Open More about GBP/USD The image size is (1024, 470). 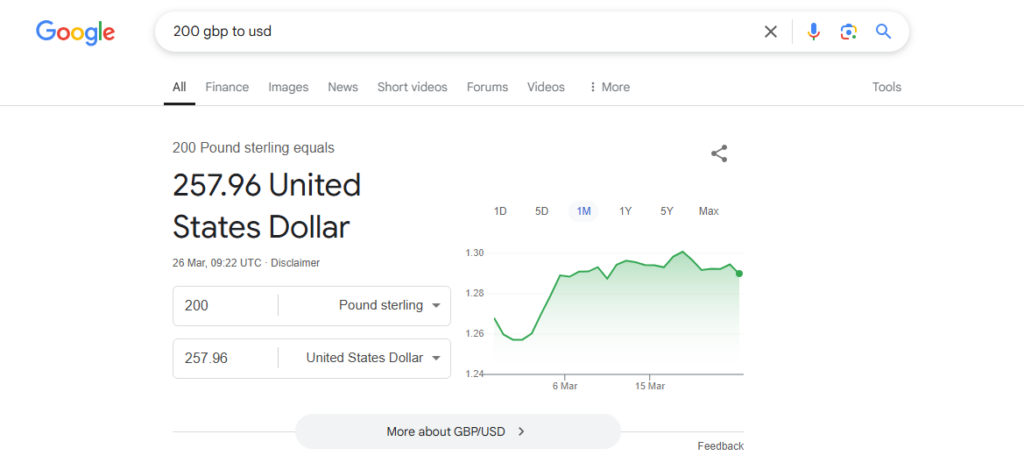coord(457,431)
